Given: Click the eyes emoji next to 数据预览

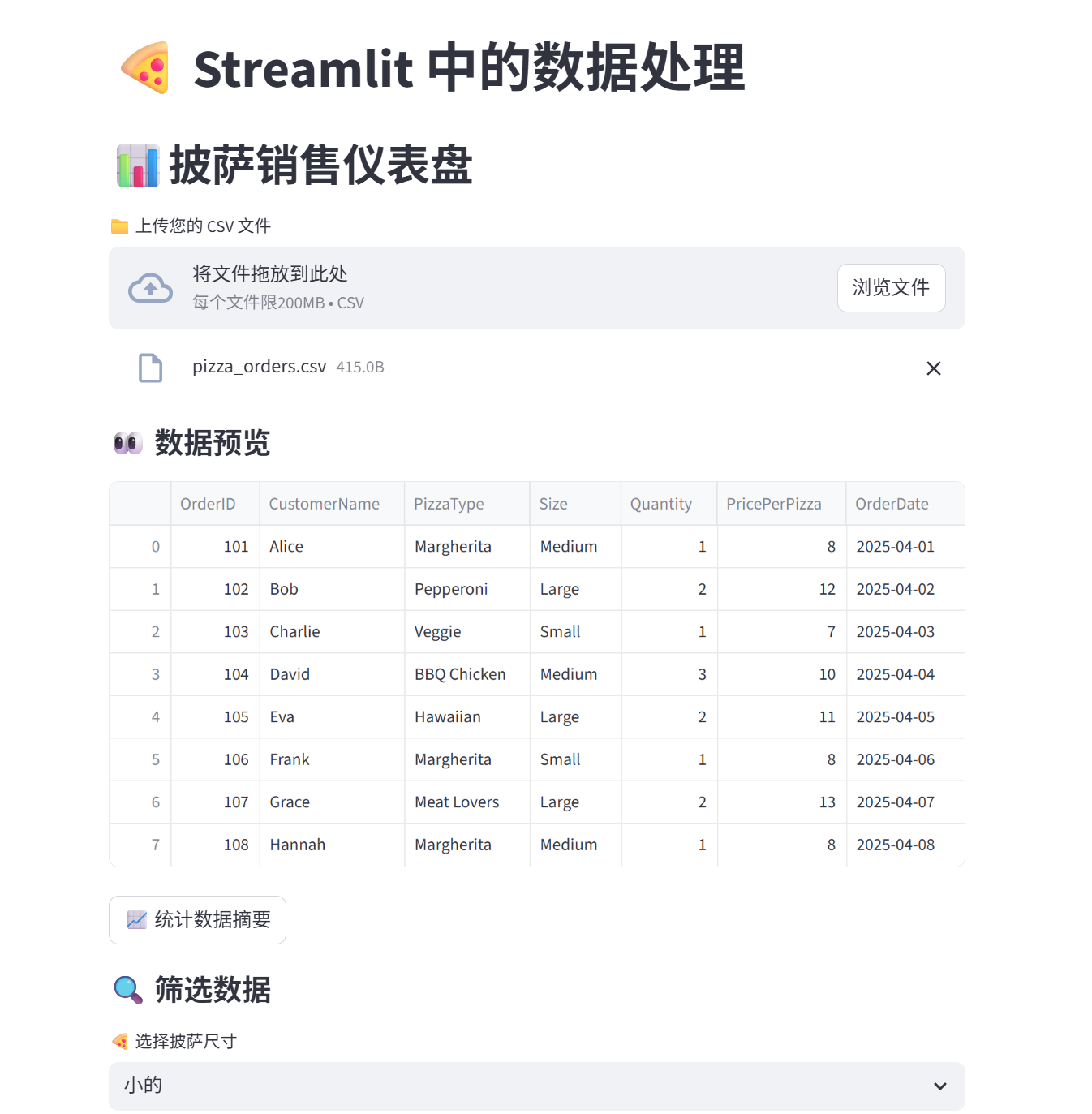Looking at the screenshot, I should pos(128,443).
